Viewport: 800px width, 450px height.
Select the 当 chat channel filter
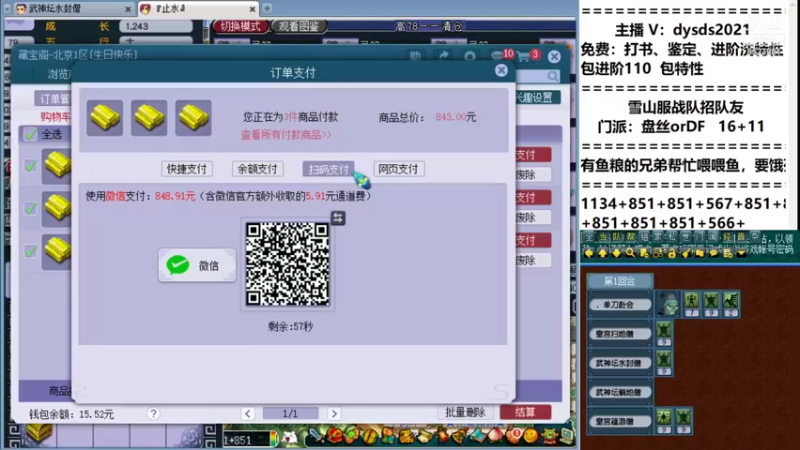603,237
